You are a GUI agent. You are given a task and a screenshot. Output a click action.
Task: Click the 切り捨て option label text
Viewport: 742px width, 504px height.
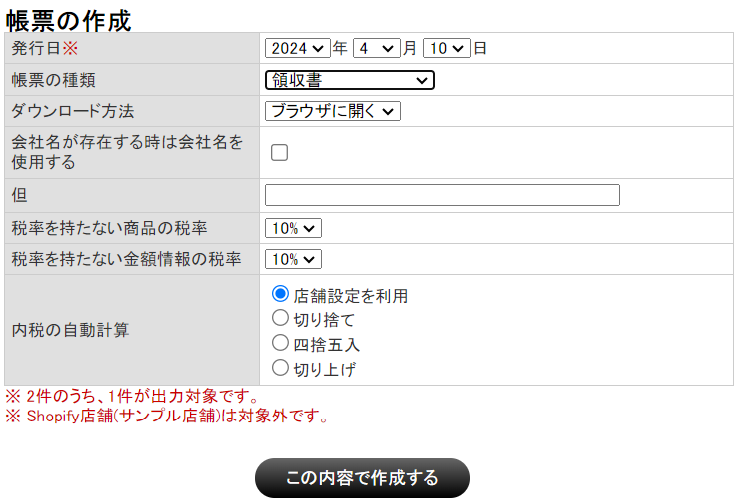pos(324,320)
